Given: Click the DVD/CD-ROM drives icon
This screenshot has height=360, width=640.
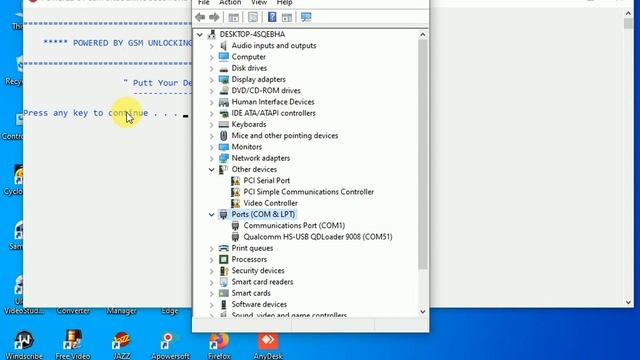Looking at the screenshot, I should [223, 91].
